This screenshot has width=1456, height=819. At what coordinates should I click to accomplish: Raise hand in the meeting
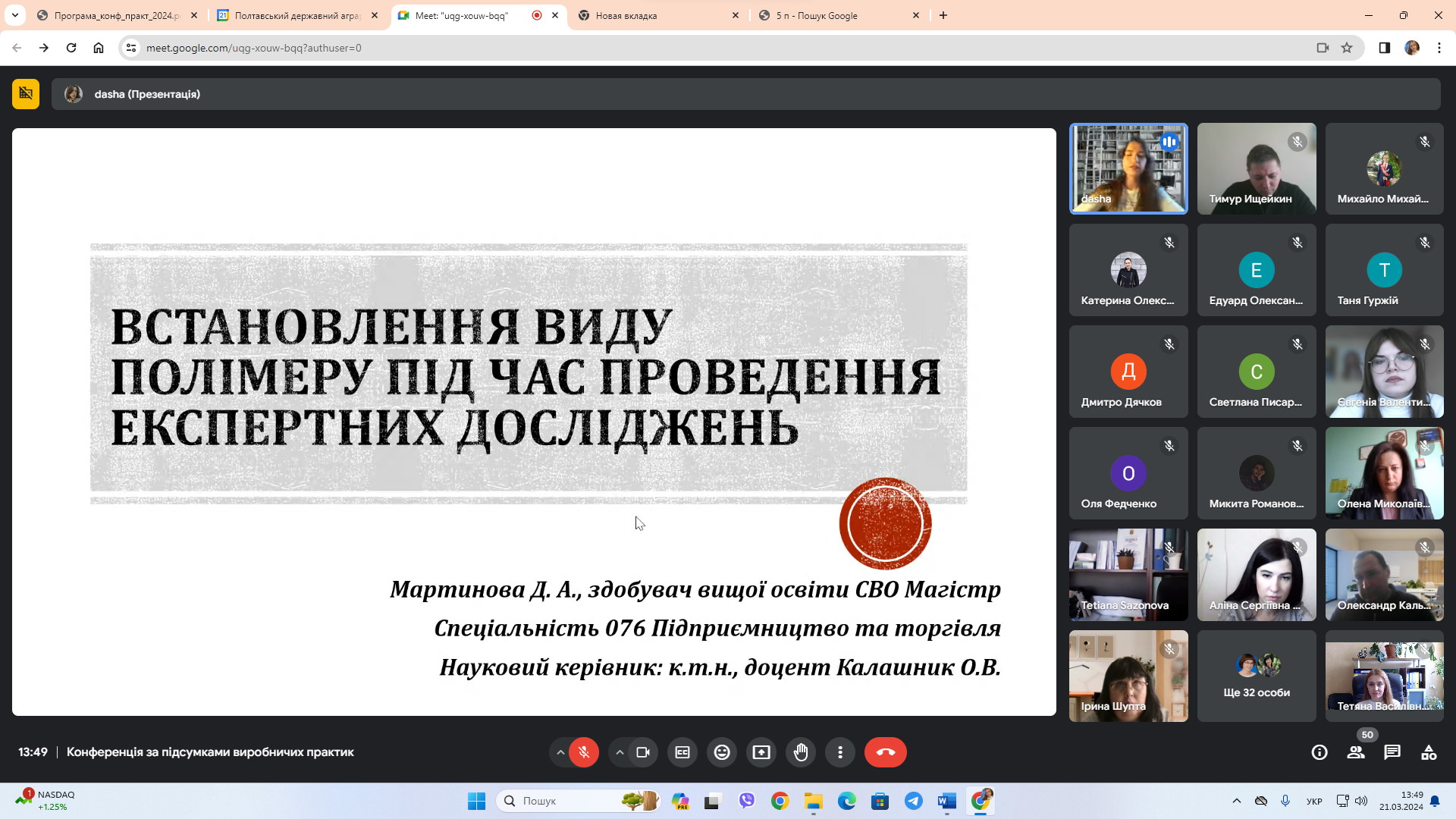pyautogui.click(x=801, y=752)
